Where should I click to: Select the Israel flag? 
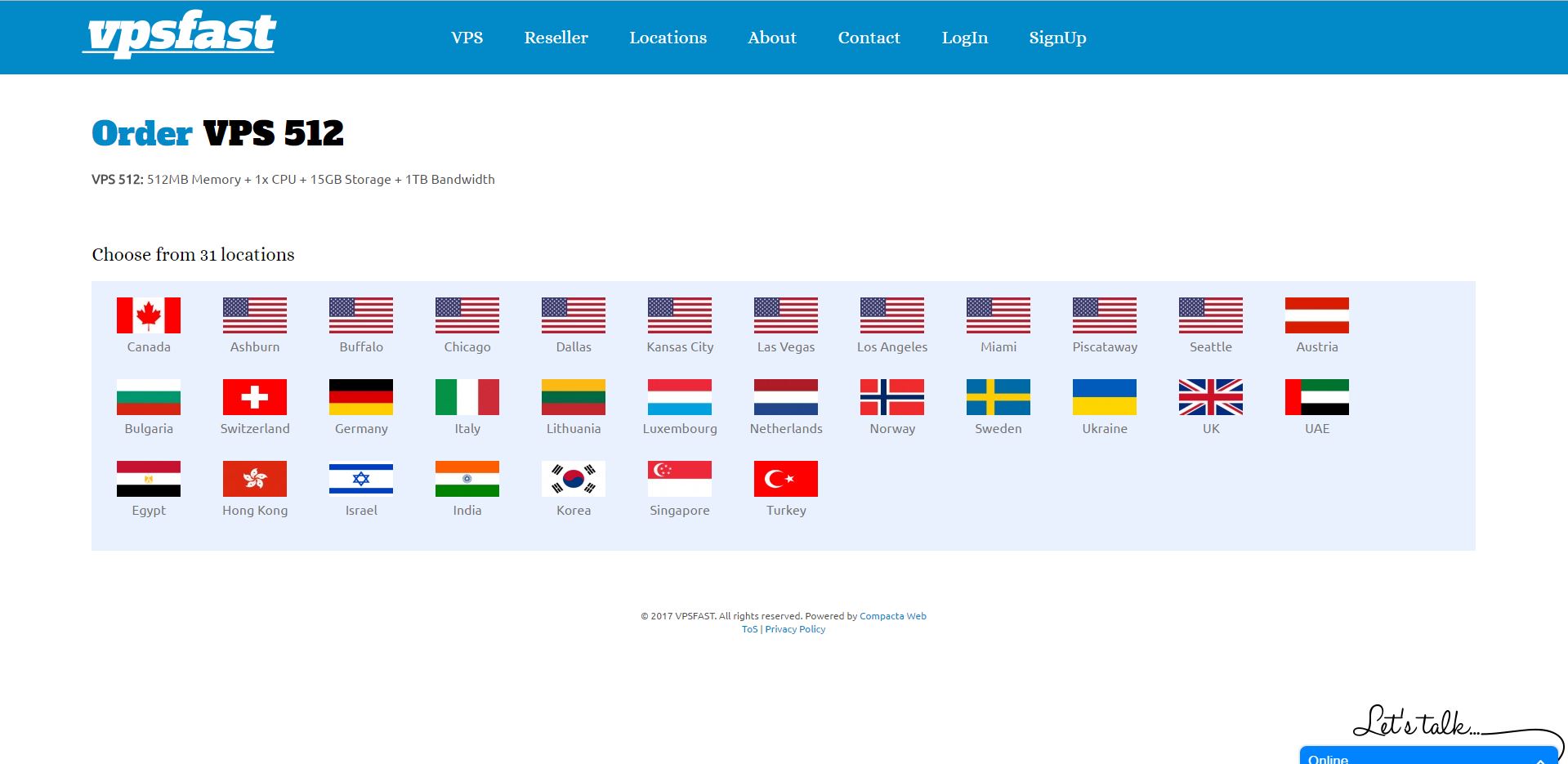[361, 479]
